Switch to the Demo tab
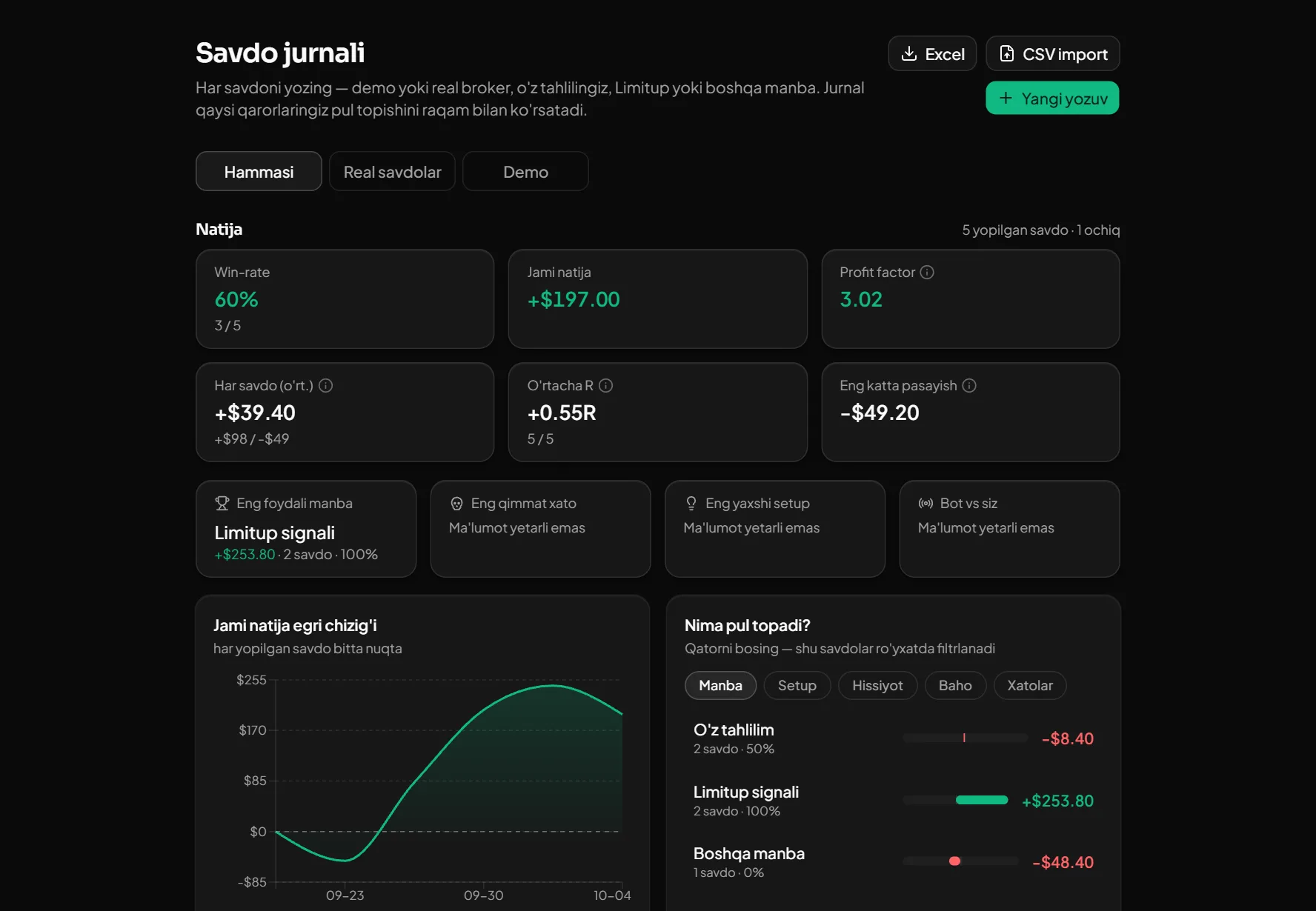The width and height of the screenshot is (1316, 911). click(525, 171)
